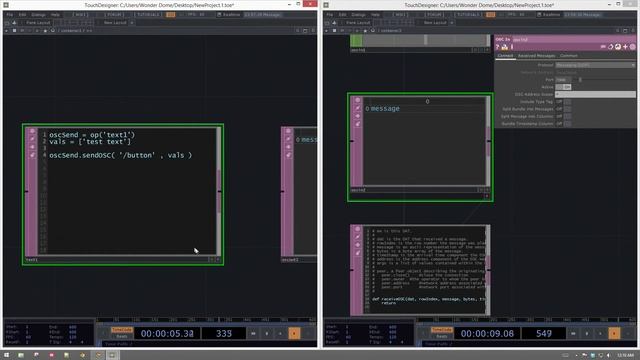Open Edit menu in left TouchDesigner window

[22, 15]
